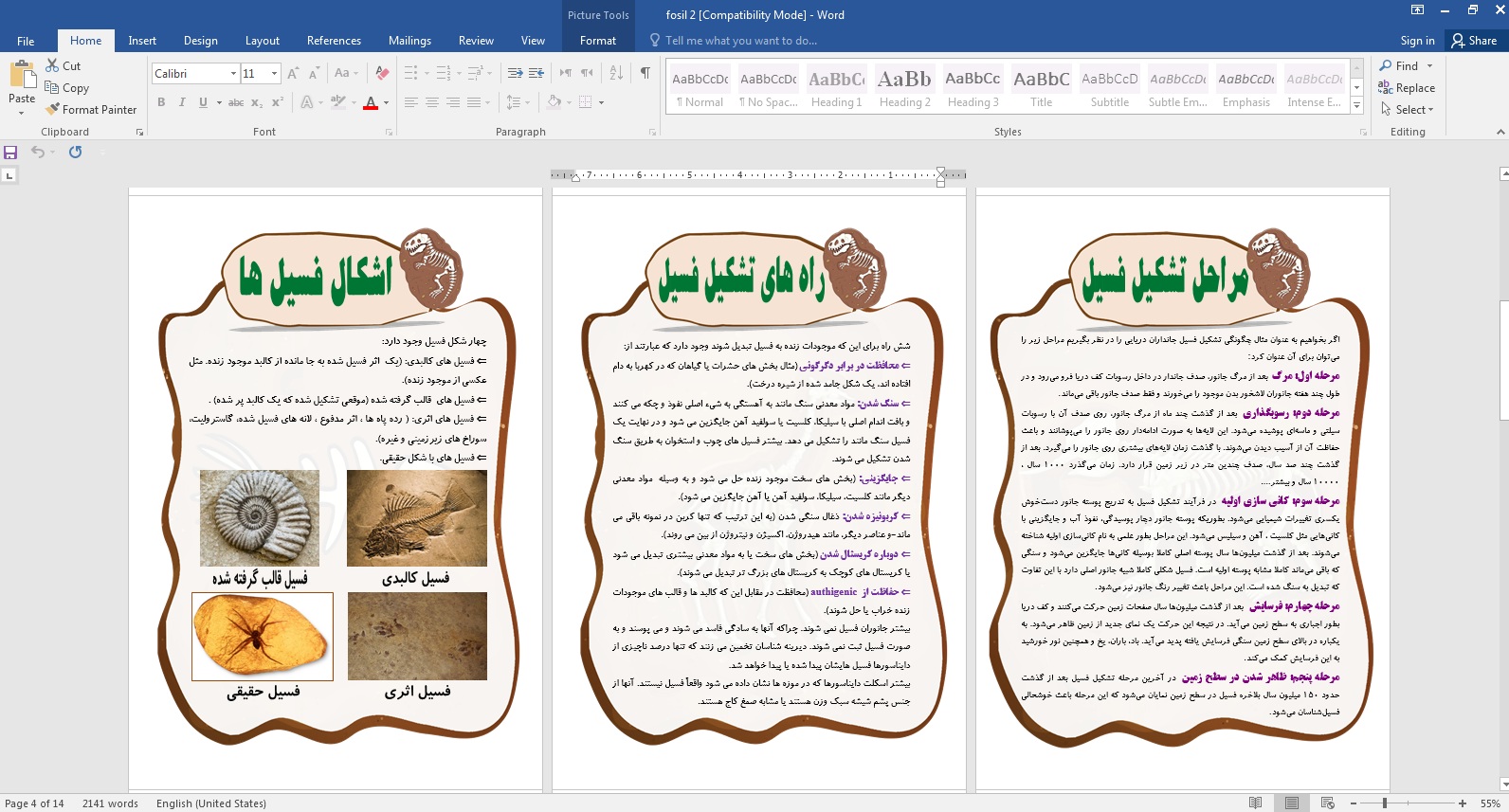1509x812 pixels.
Task: Switch to the Insert tab
Action: 142,41
